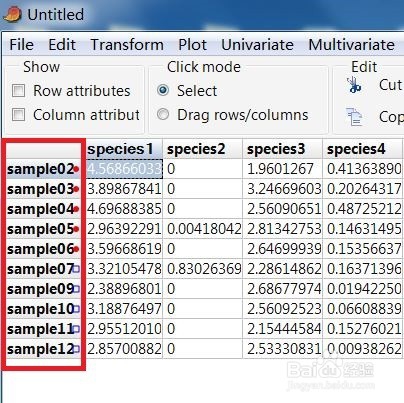Select the species3 column header
The height and width of the screenshot is (403, 404).
(282, 149)
